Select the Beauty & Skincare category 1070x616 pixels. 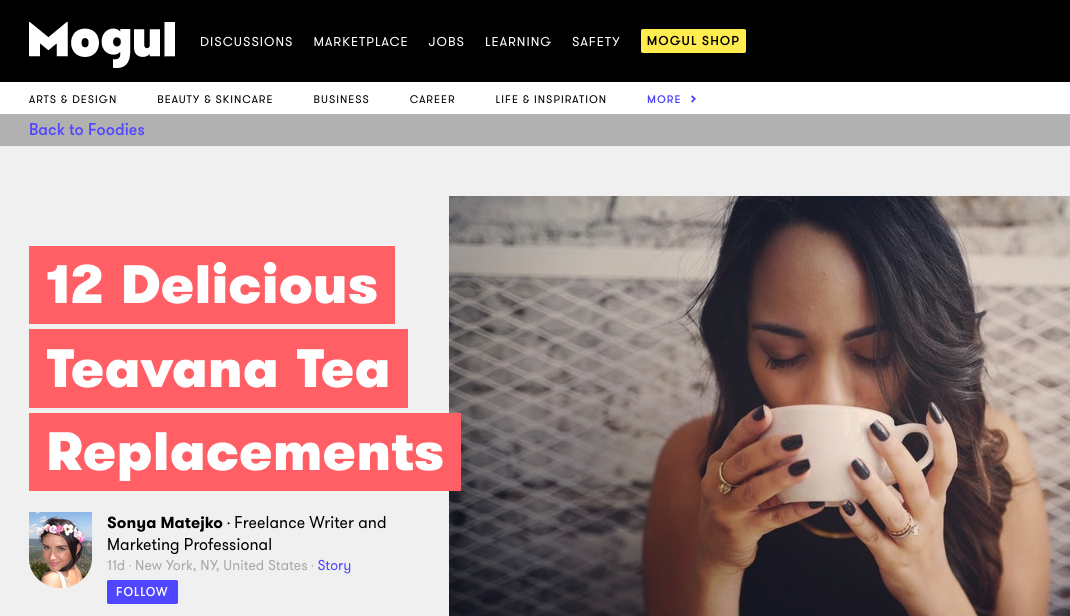tap(215, 99)
